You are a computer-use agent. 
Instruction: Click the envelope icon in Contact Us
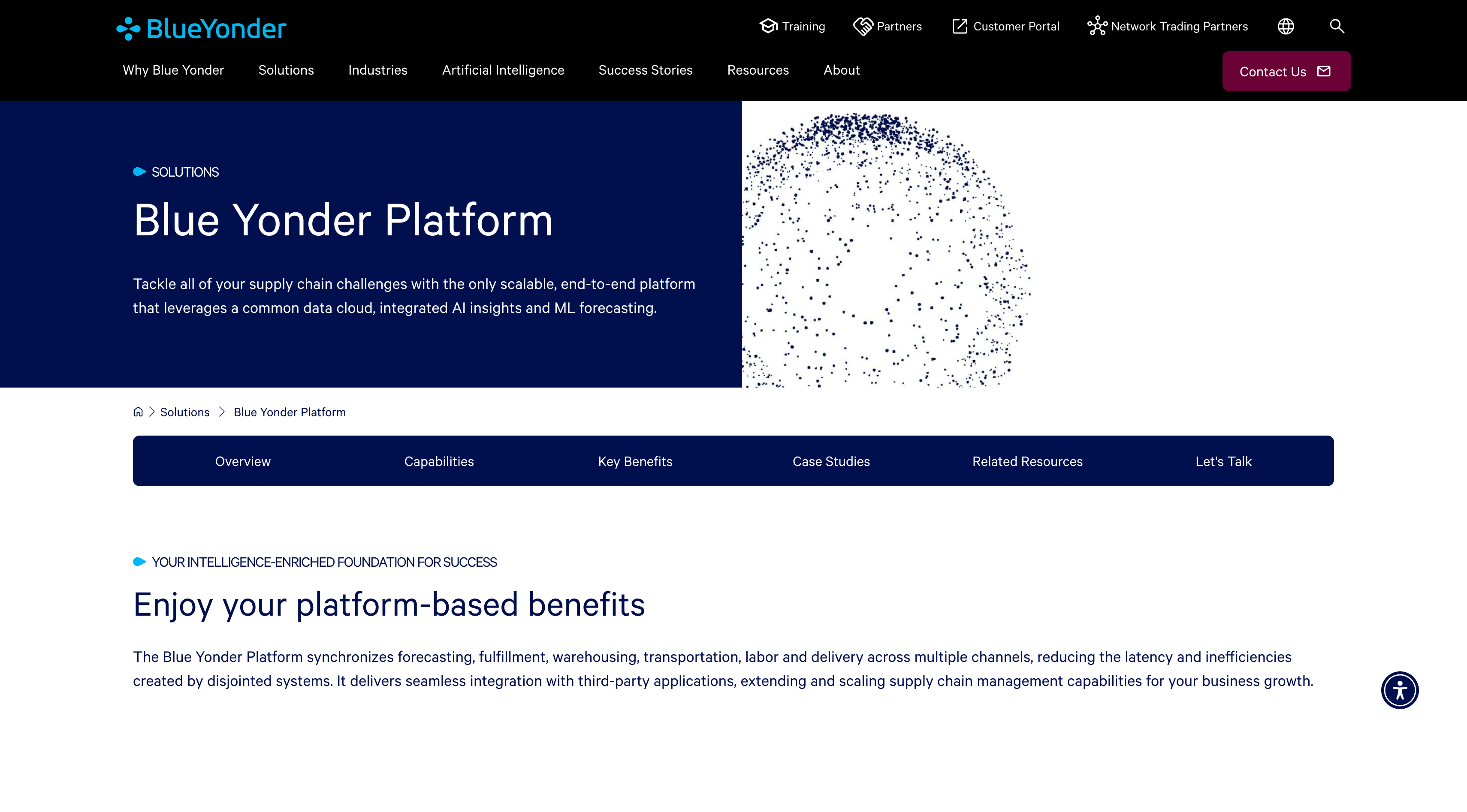(x=1323, y=71)
